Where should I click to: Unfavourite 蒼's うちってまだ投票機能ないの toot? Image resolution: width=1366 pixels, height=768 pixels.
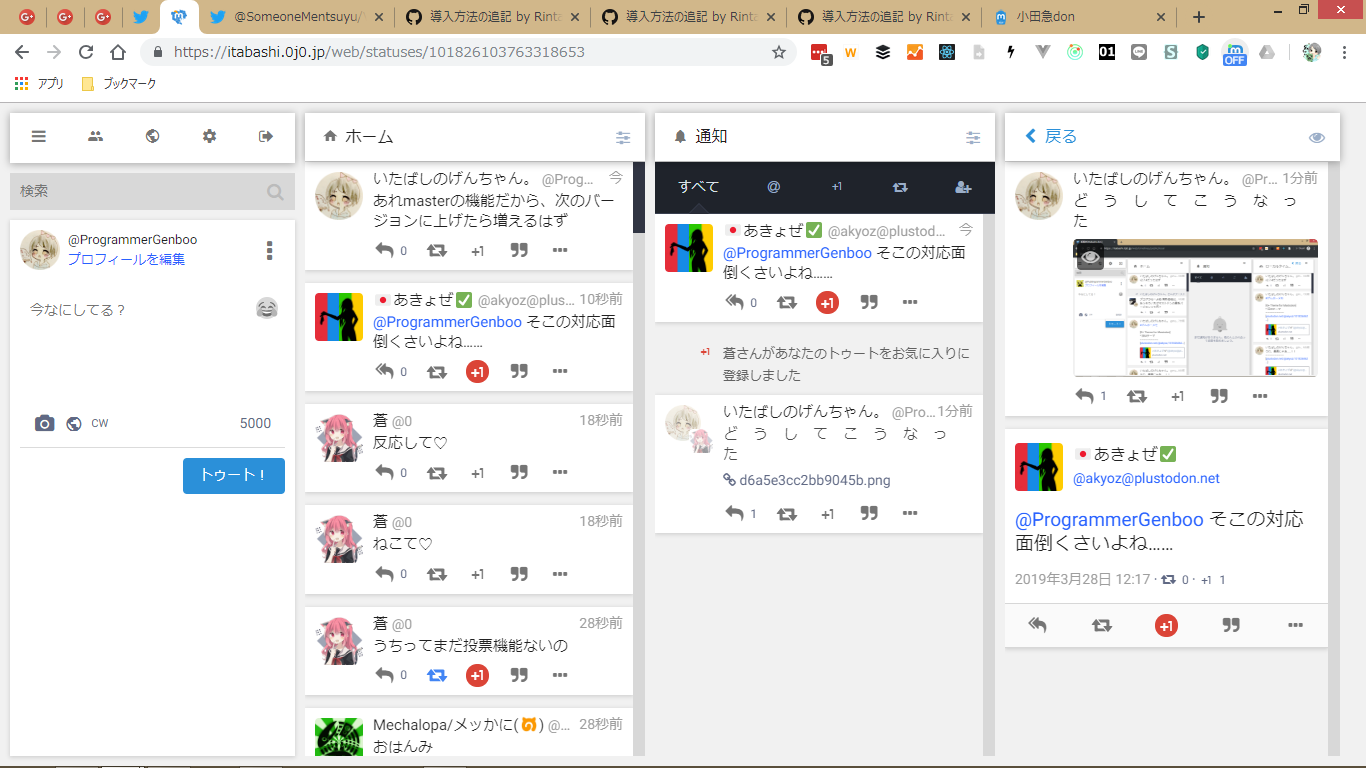(477, 675)
